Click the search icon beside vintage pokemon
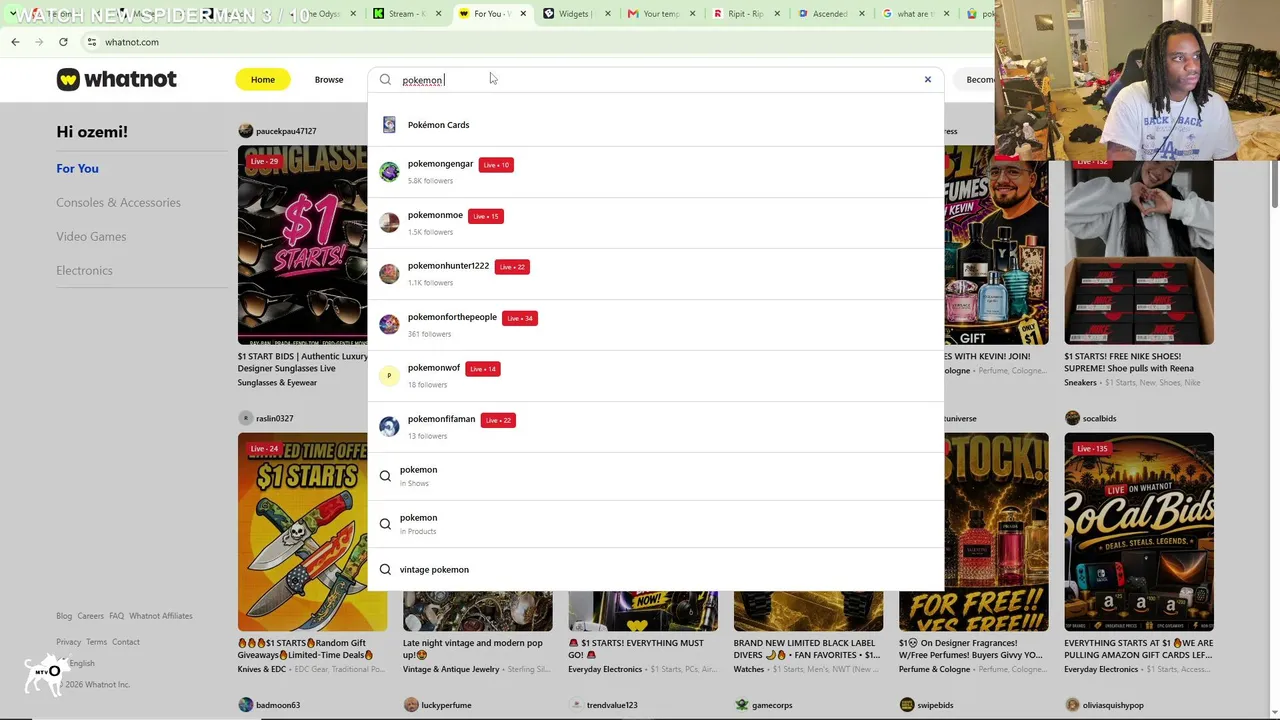The width and height of the screenshot is (1280, 720). (x=385, y=570)
